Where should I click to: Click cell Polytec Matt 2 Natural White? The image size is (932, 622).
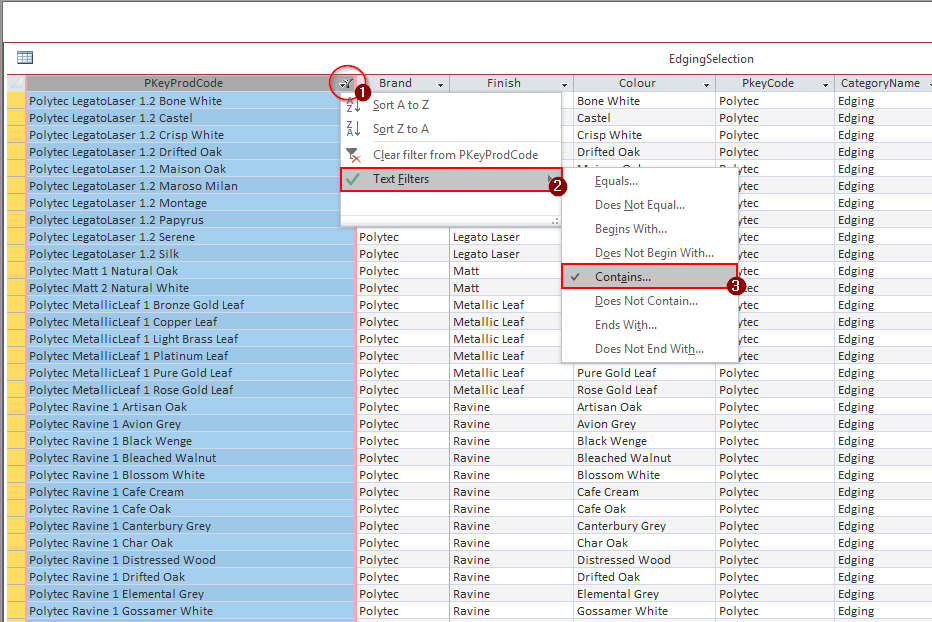click(191, 288)
